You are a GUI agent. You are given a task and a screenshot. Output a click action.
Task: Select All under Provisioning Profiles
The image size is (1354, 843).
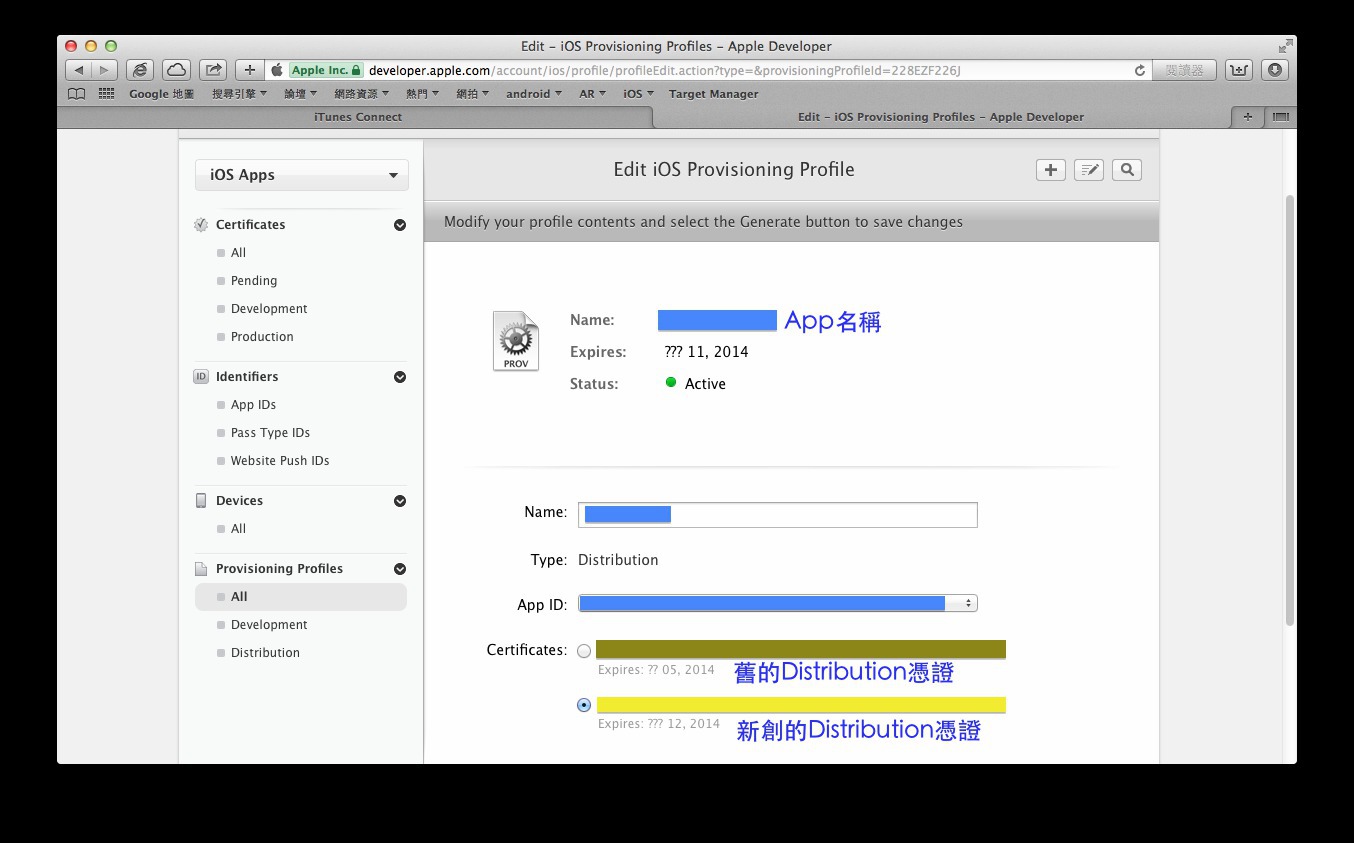[301, 597]
